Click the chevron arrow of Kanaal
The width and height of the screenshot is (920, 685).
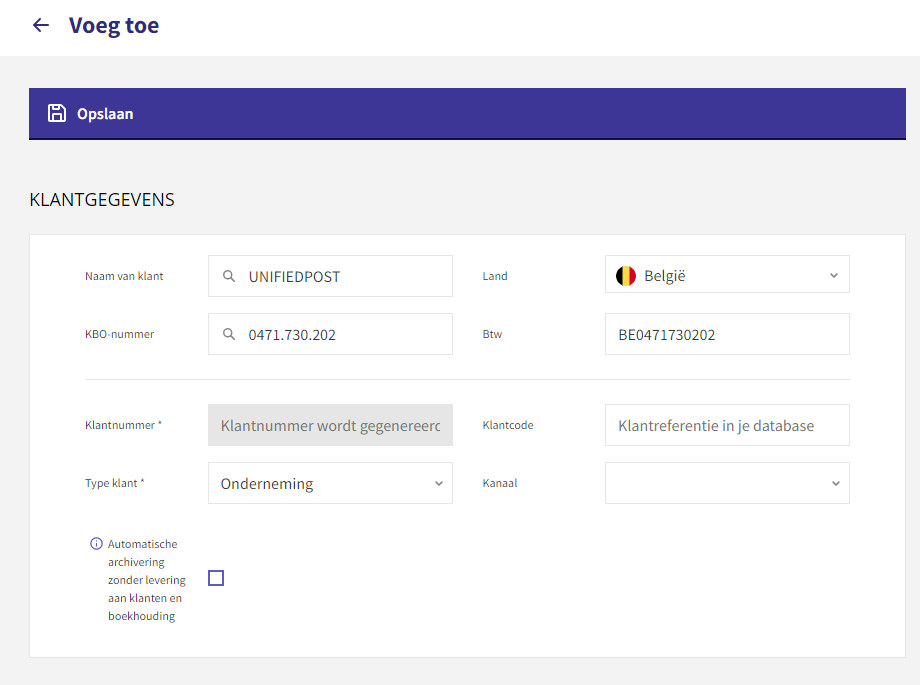836,484
